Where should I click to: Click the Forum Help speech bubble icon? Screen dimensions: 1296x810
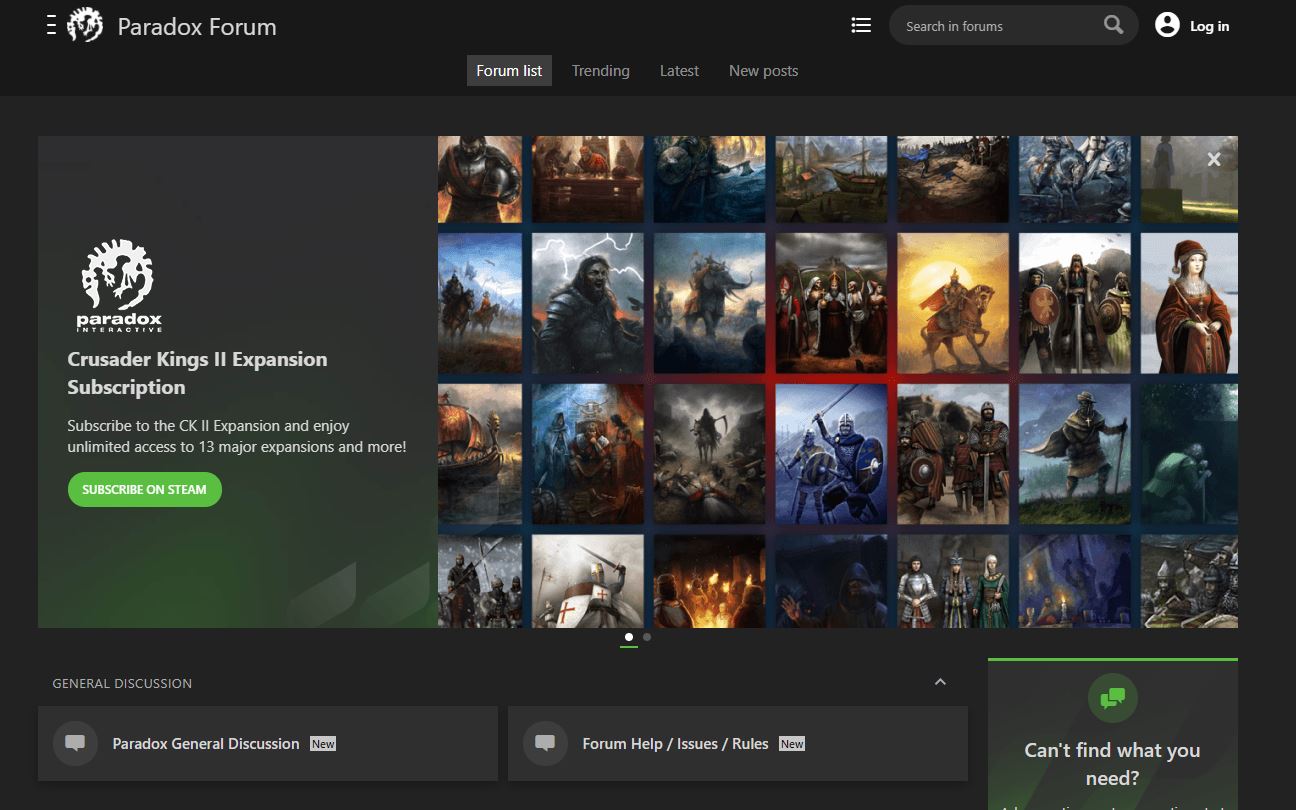coord(545,744)
